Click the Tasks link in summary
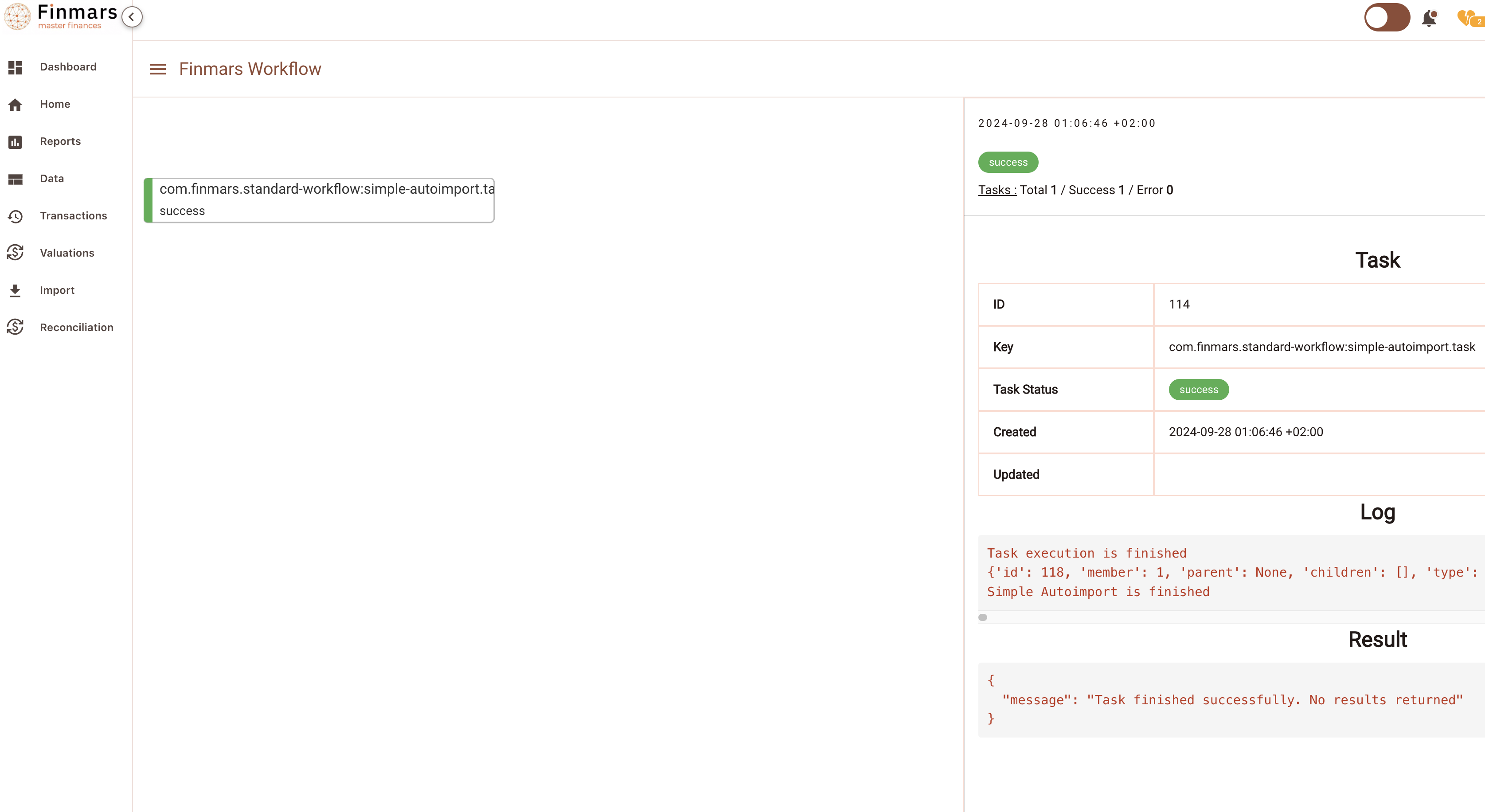Image resolution: width=1485 pixels, height=812 pixels. pos(997,190)
